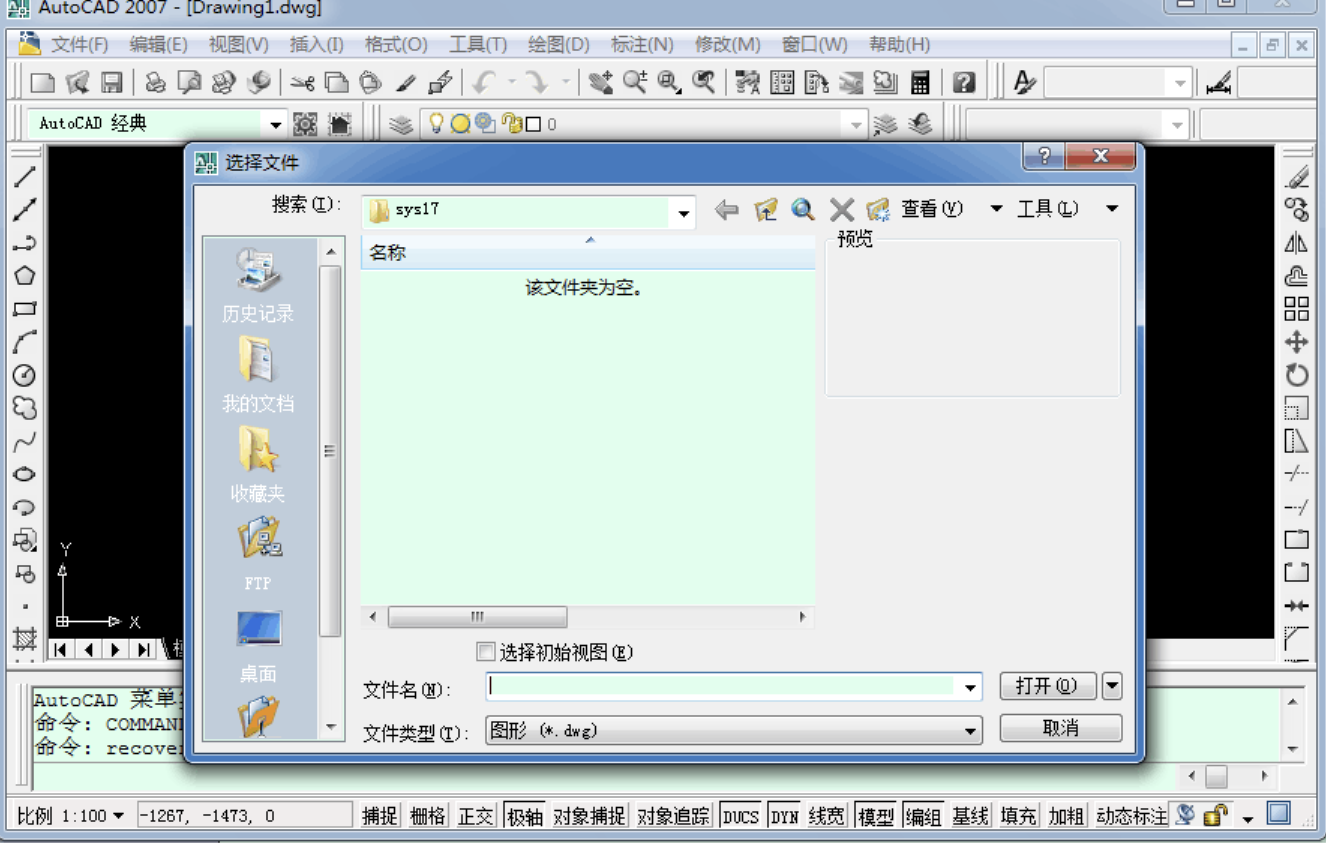Click the Match Properties brush icon
Screen dimensions: 1326x844
click(406, 82)
